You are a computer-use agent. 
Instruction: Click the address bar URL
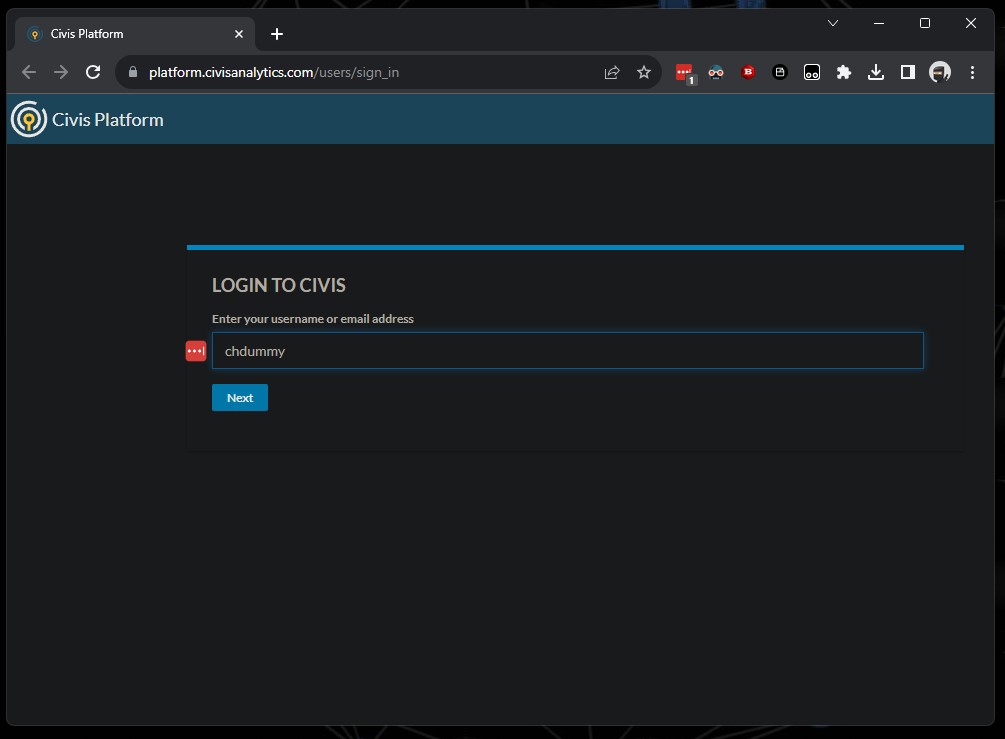[274, 72]
